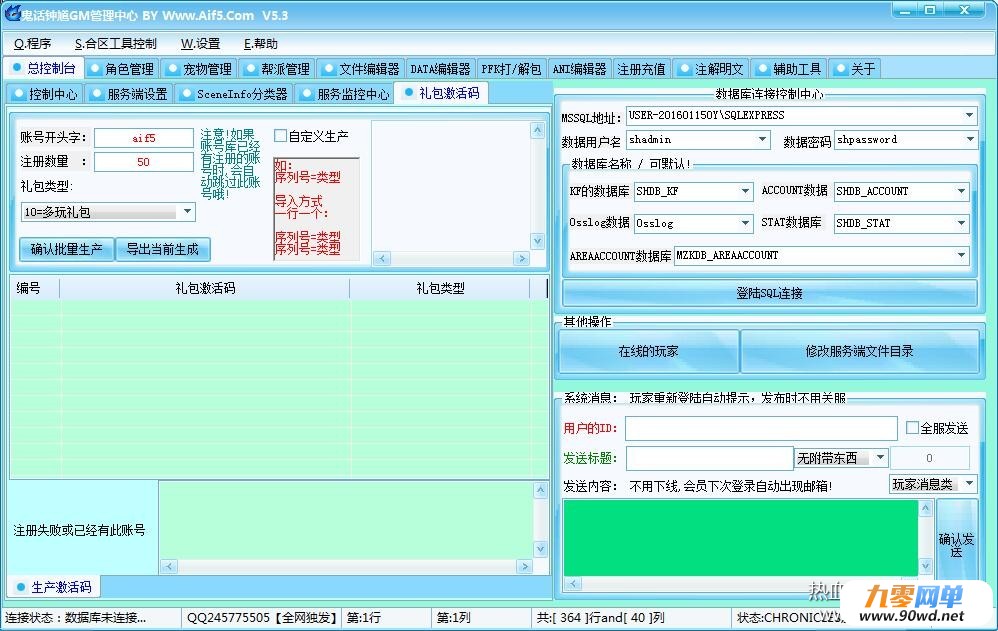Switch to the 关于 tab
The image size is (998, 631).
tap(856, 69)
